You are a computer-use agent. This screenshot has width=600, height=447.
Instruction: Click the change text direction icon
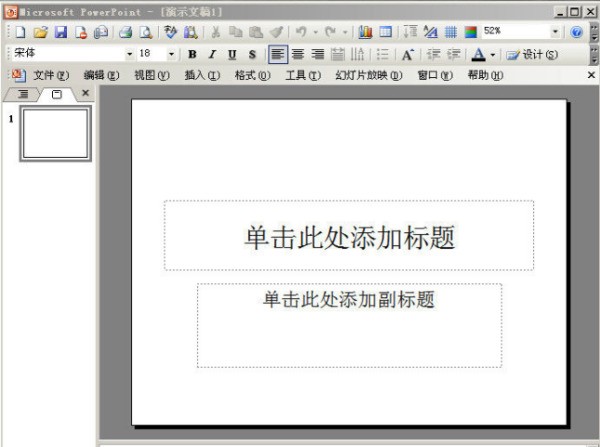(x=357, y=54)
